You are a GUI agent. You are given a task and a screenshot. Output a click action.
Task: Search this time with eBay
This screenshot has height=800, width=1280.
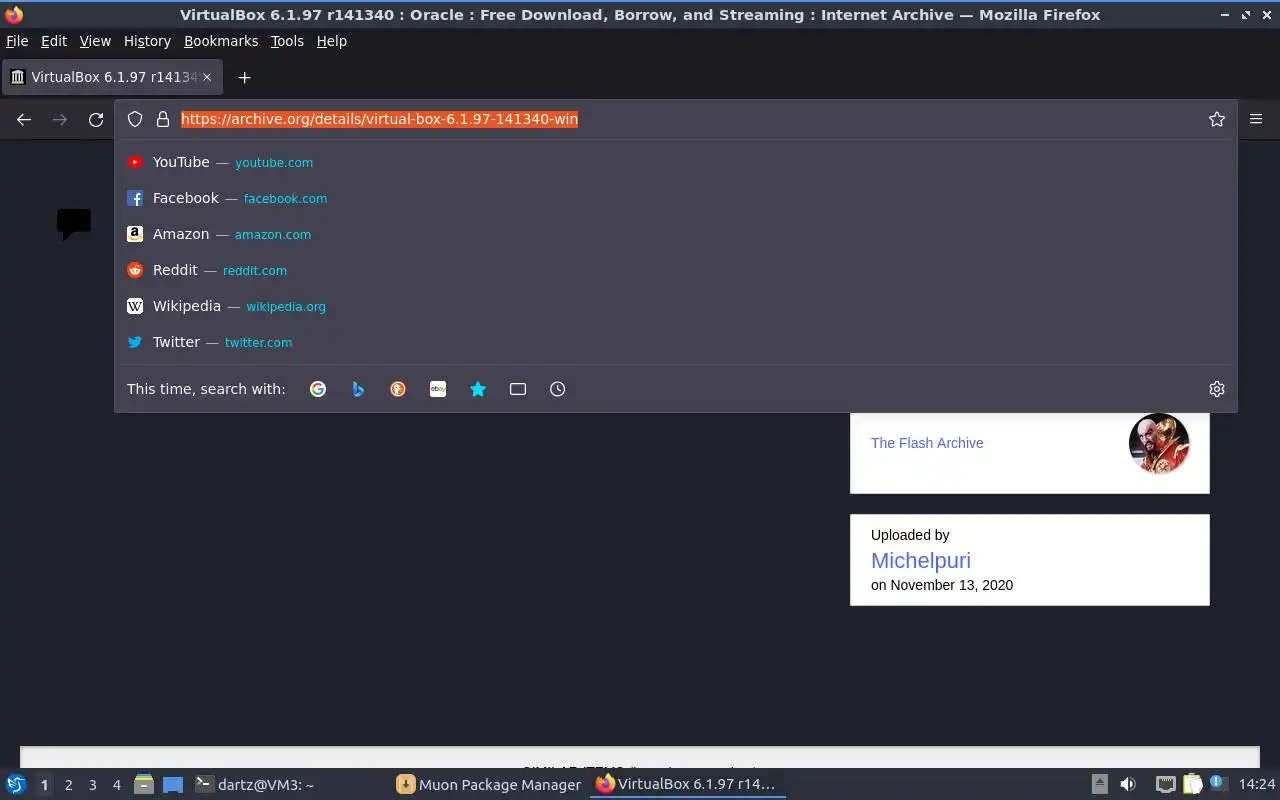pos(438,389)
